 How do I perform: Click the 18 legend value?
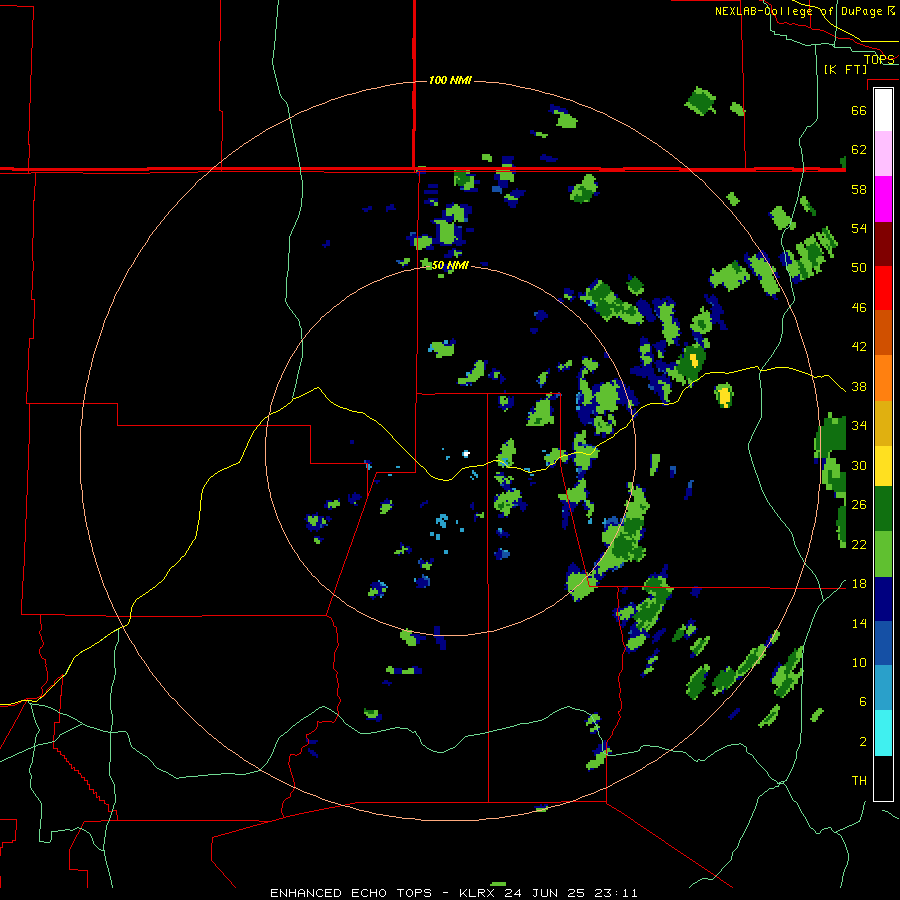[x=859, y=584]
